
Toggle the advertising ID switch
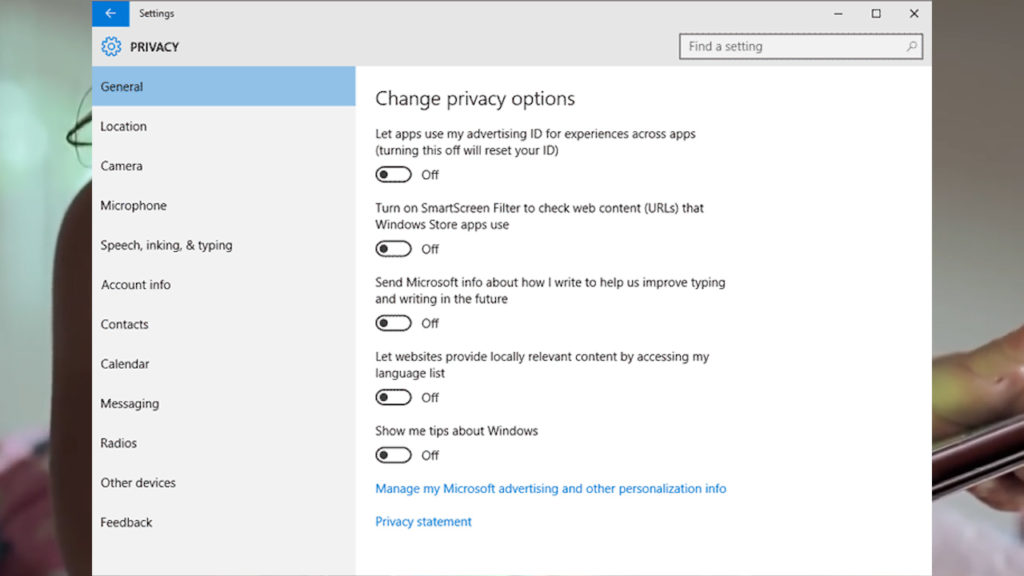pos(393,174)
